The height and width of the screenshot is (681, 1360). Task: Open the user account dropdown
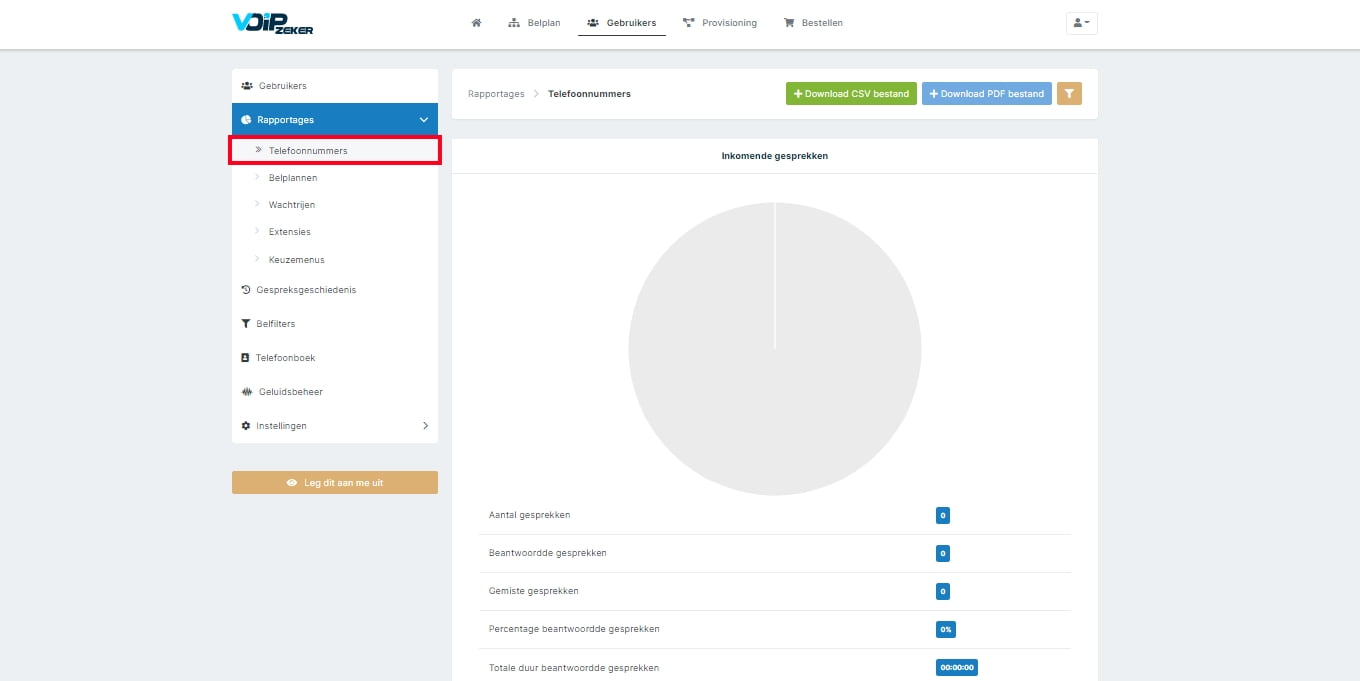click(x=1082, y=22)
